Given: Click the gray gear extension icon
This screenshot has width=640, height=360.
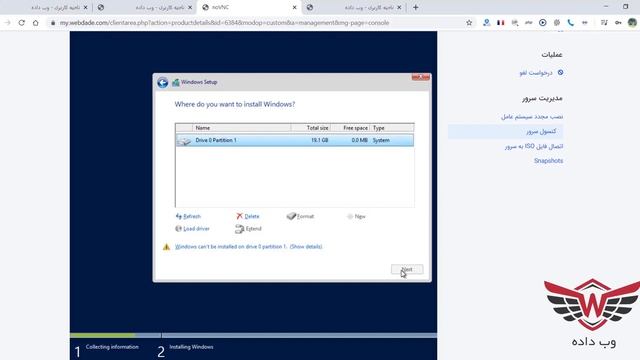Looking at the screenshot, I should [x=557, y=23].
